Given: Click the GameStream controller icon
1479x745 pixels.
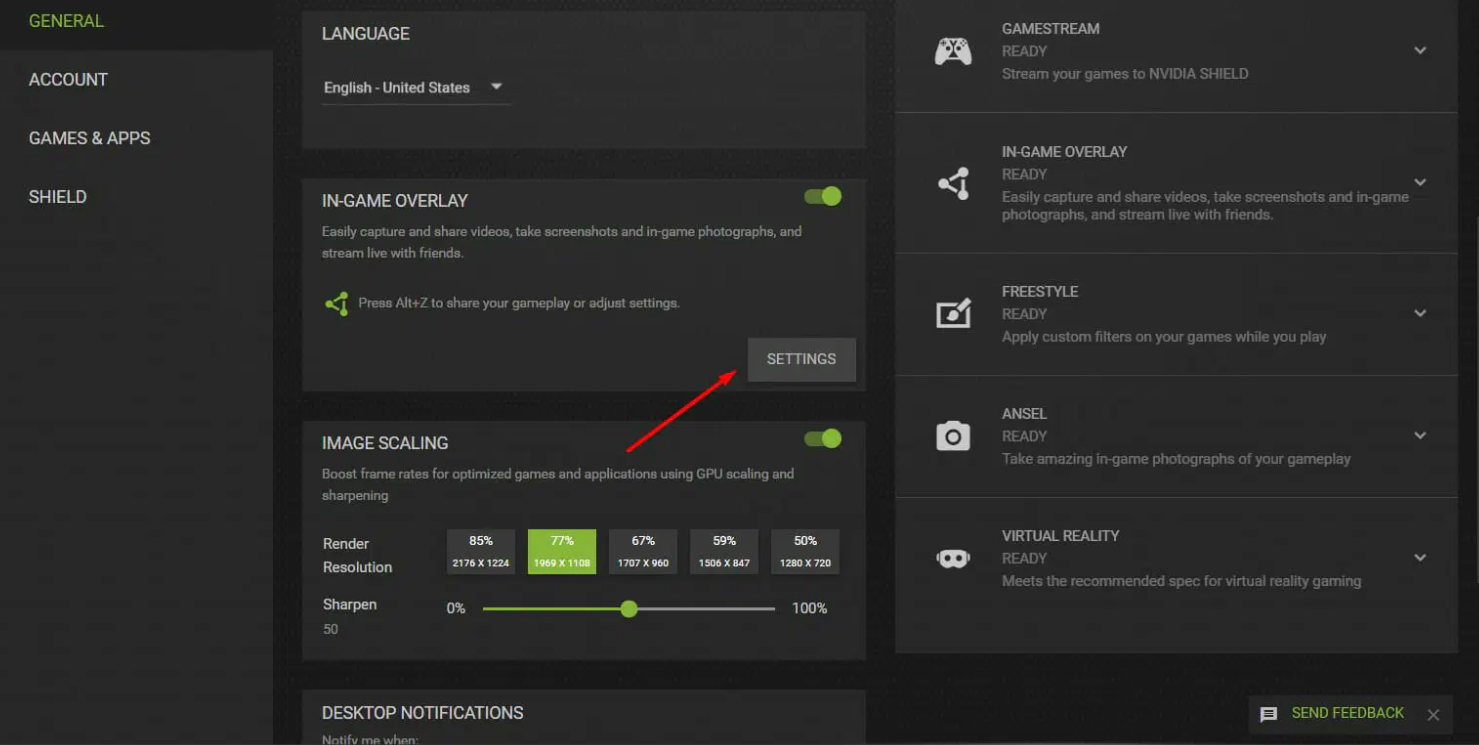Looking at the screenshot, I should pos(953,51).
